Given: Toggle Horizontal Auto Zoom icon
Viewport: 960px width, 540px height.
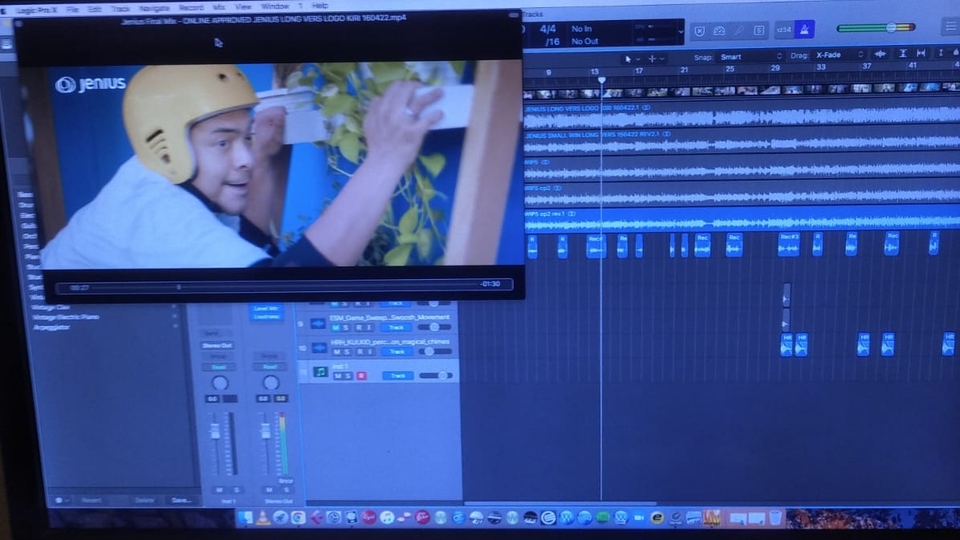Looking at the screenshot, I should click(x=921, y=54).
